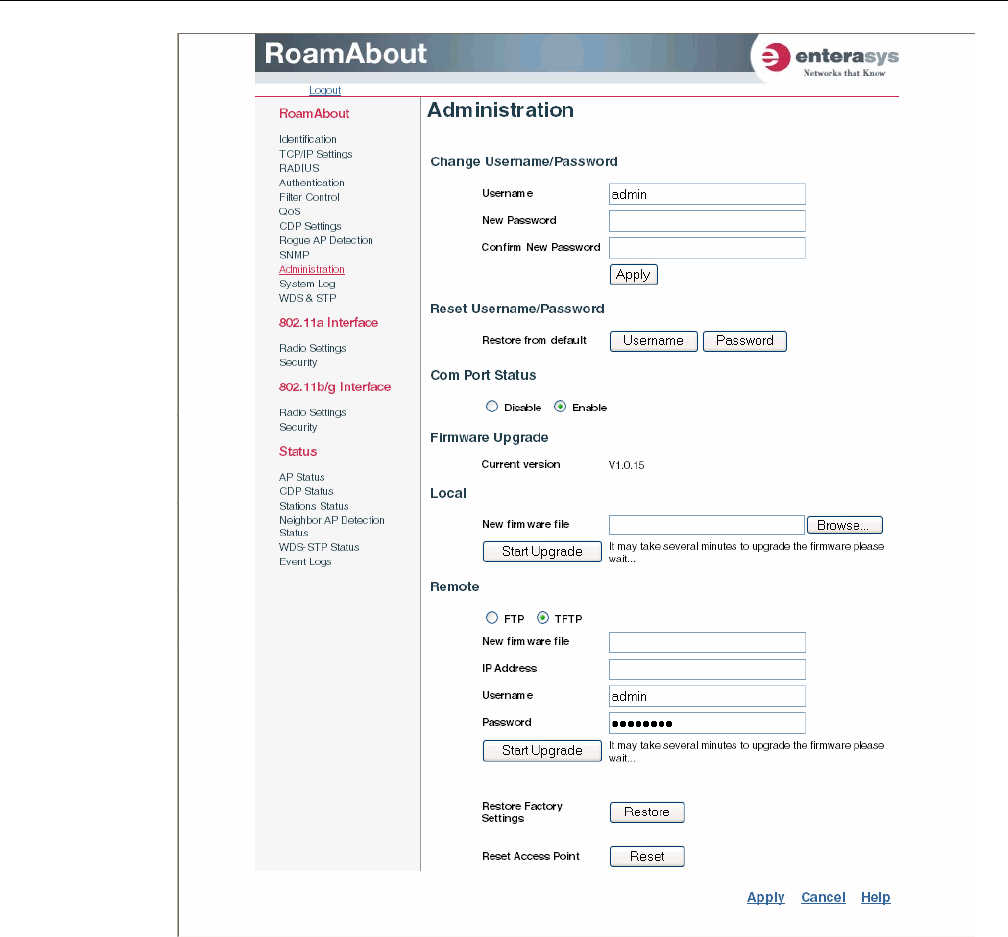Focus the New Password field

707,221
